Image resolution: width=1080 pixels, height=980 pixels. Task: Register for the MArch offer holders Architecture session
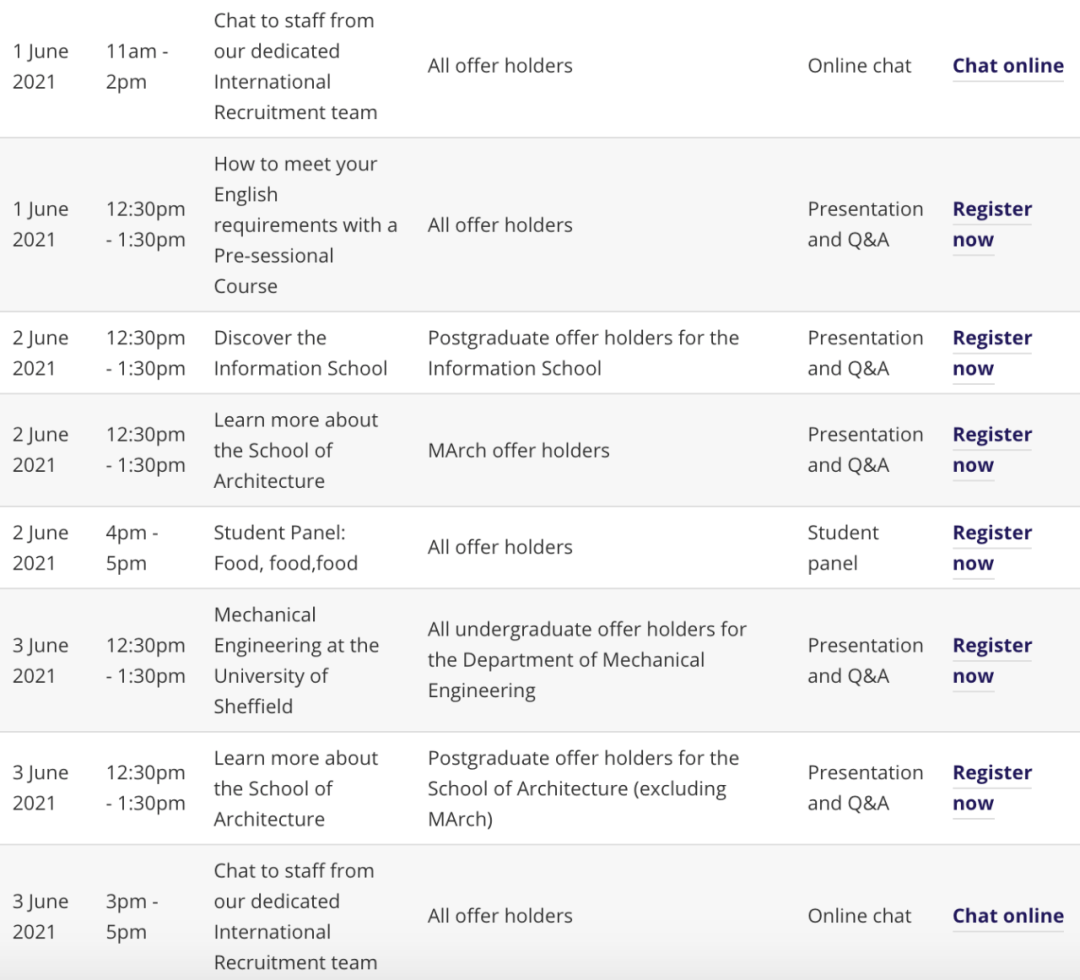(x=991, y=450)
